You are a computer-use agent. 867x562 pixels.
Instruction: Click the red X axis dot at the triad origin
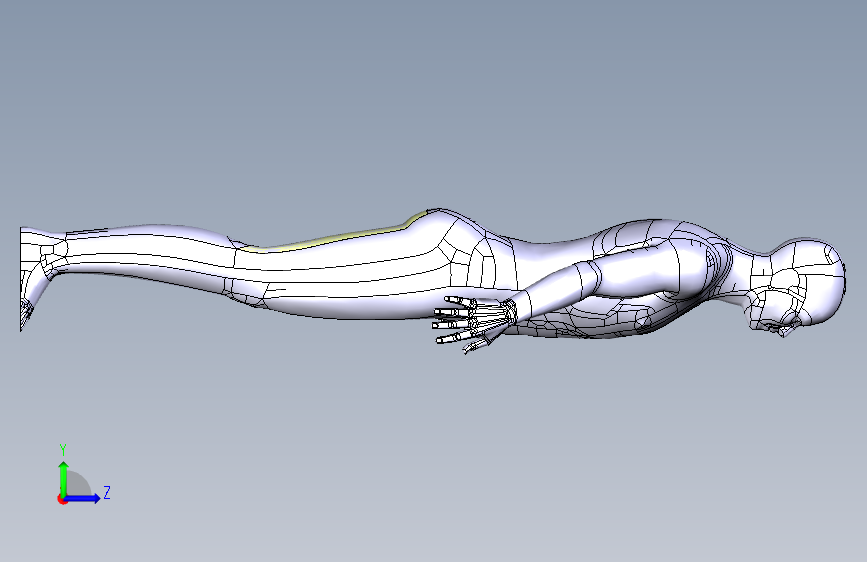(x=62, y=500)
